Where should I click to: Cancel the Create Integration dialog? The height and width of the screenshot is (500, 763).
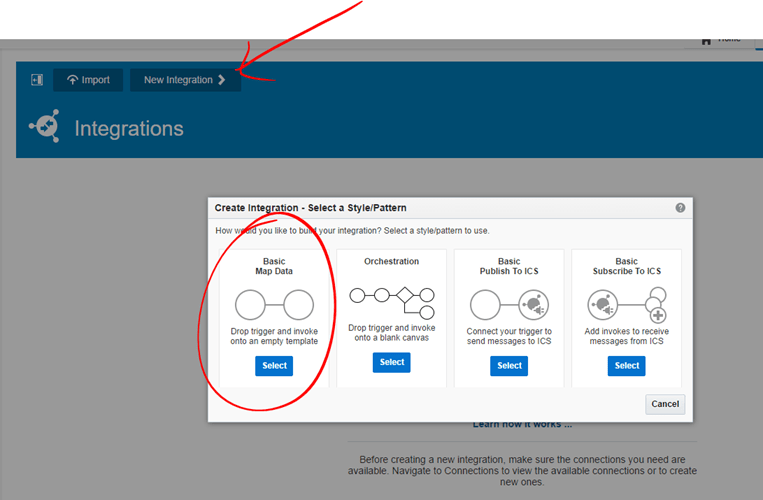coord(665,404)
